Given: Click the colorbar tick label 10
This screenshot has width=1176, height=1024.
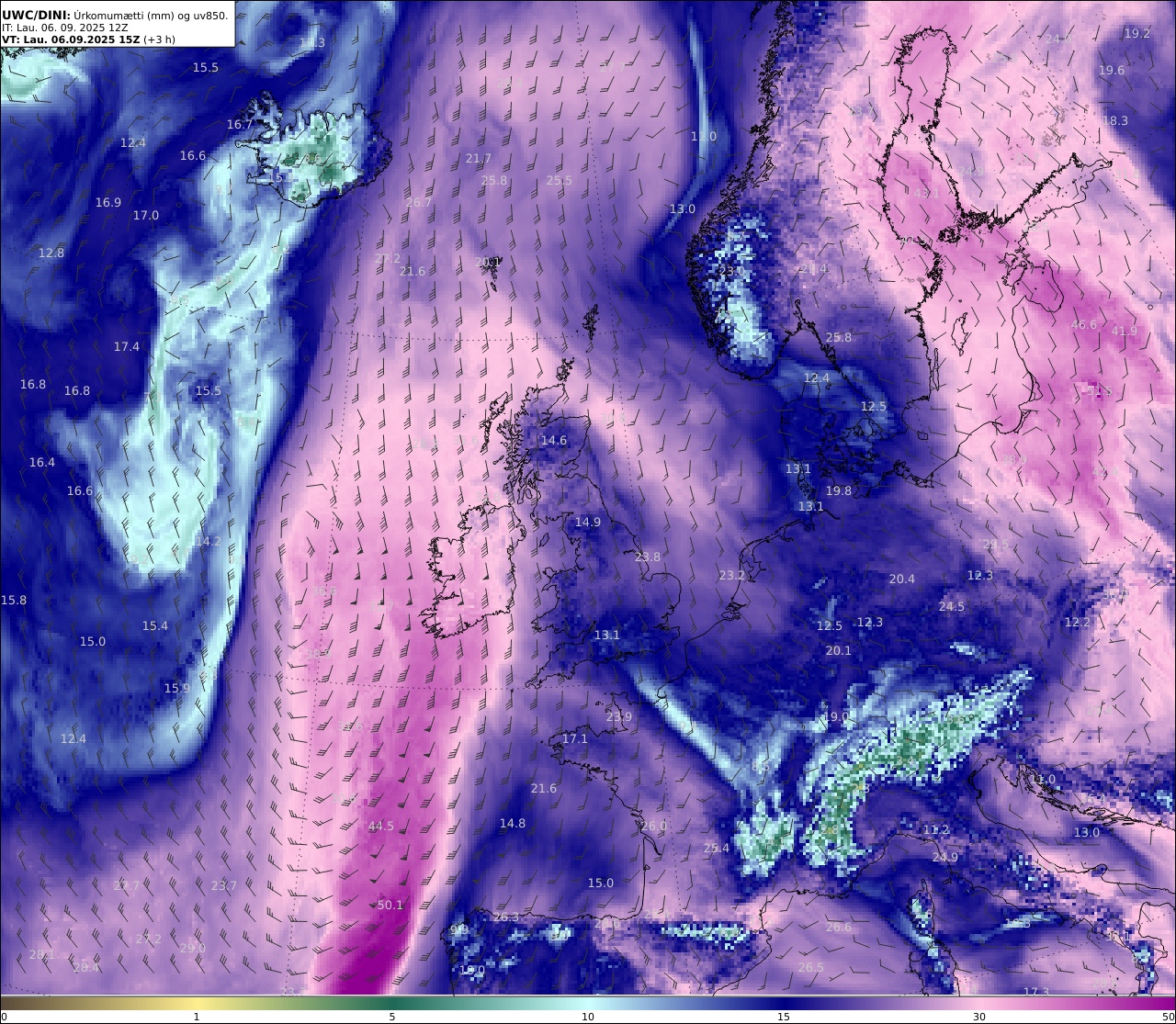Looking at the screenshot, I should click(x=588, y=1016).
